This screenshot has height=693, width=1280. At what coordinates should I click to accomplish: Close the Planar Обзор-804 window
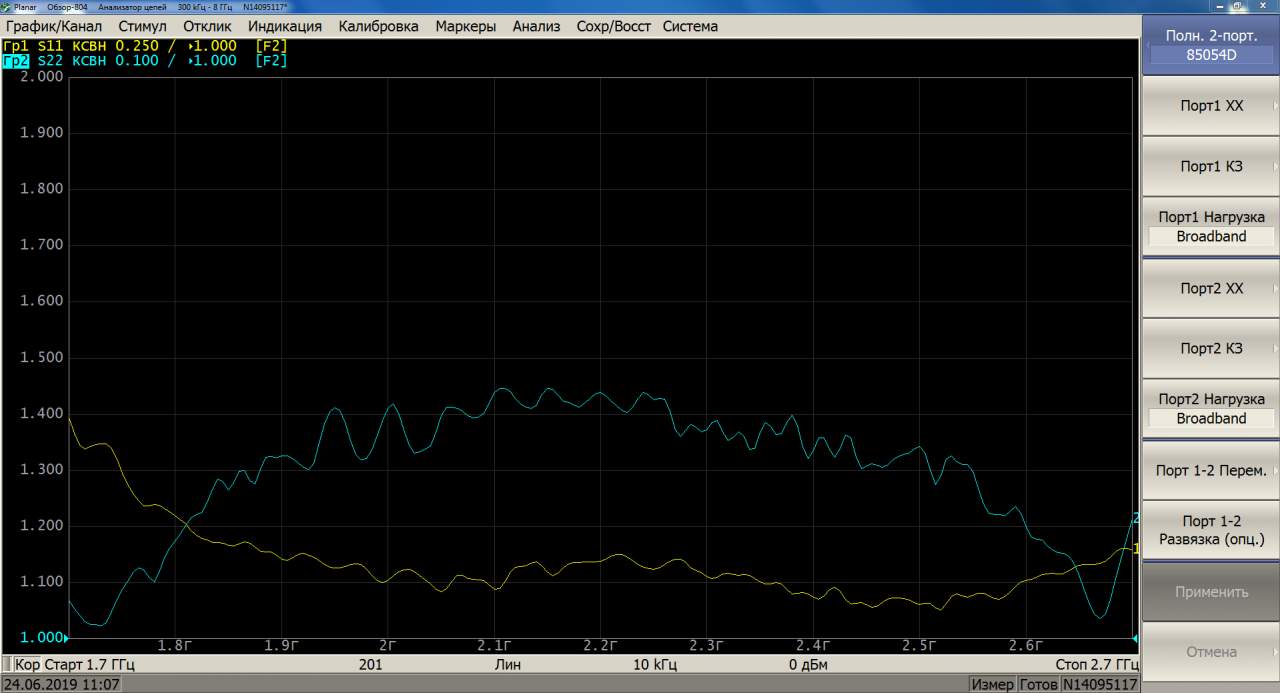(1264, 6)
